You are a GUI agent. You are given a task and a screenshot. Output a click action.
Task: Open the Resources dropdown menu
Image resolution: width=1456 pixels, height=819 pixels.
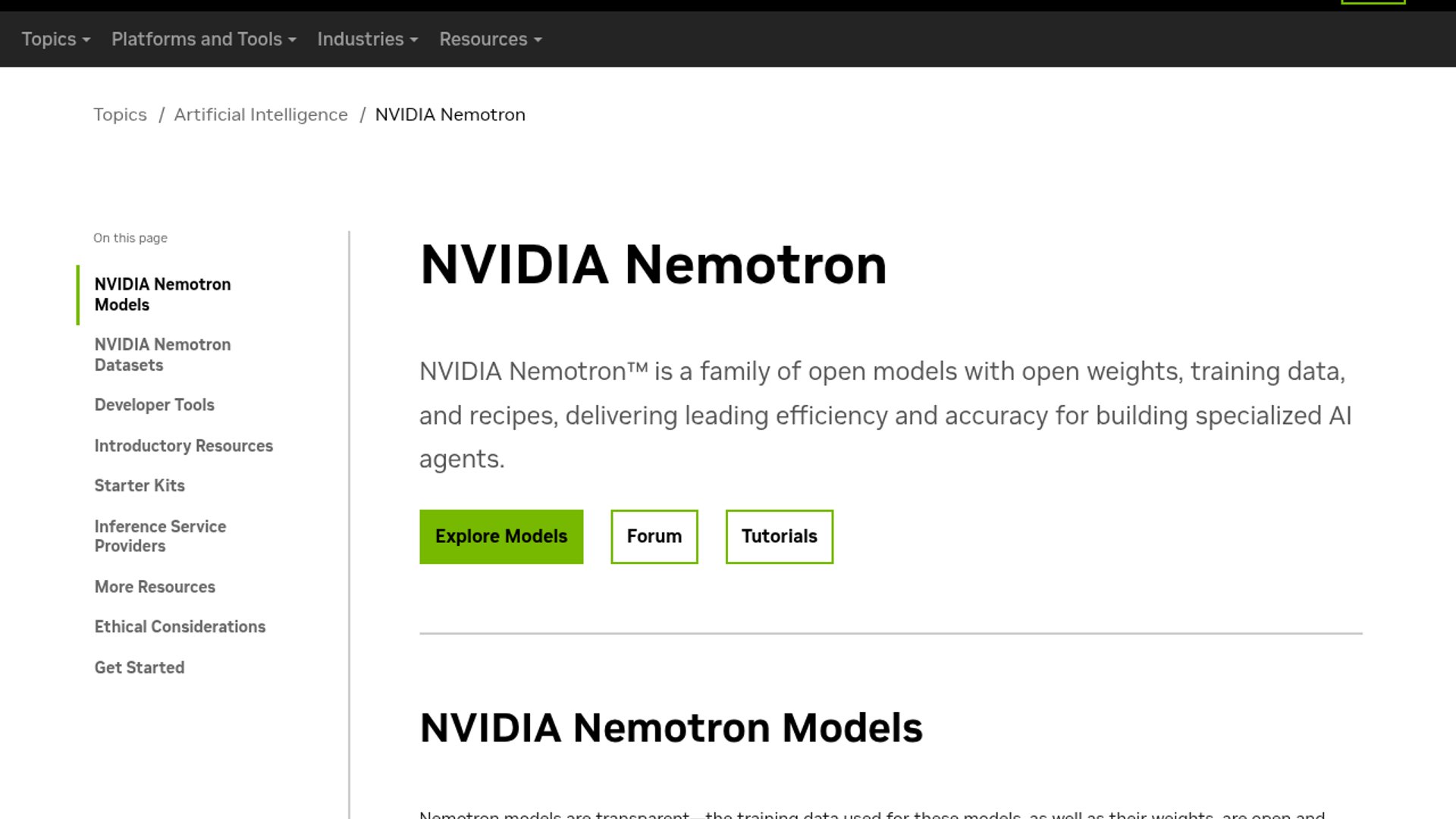(x=490, y=39)
